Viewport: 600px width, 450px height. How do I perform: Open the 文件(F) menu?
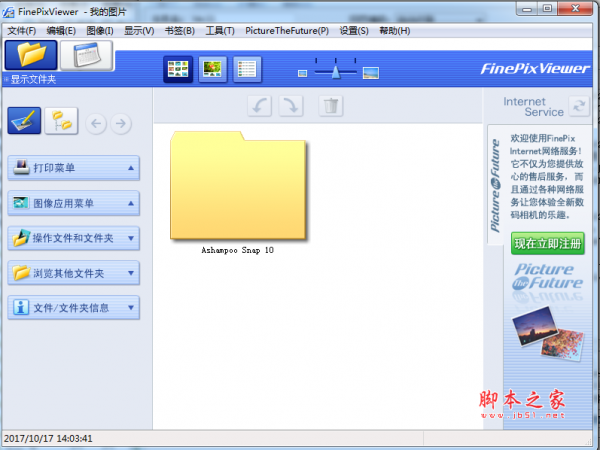(22, 31)
